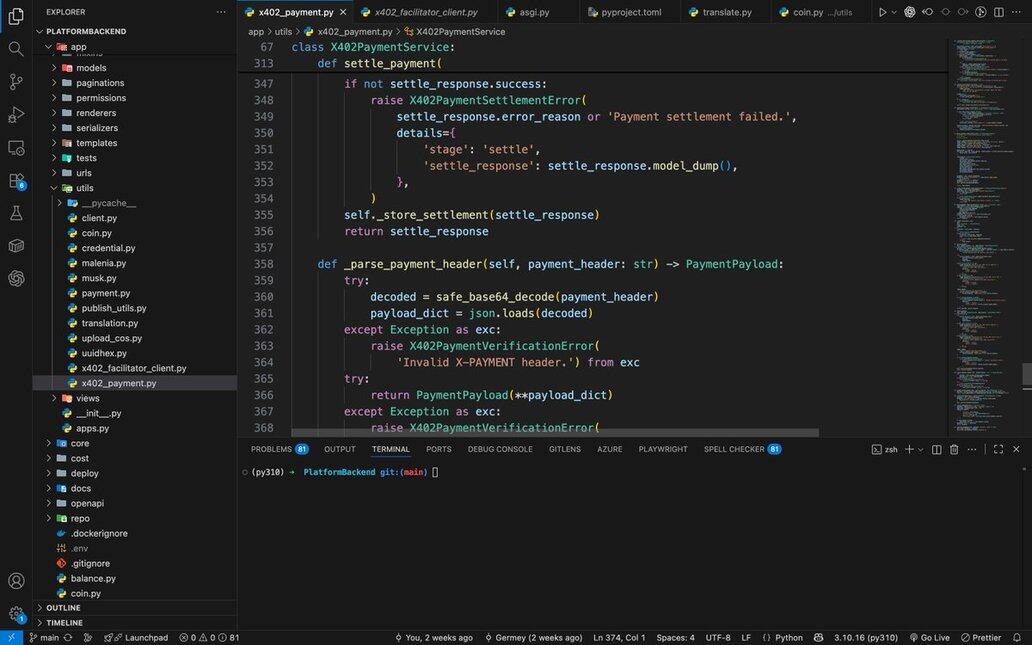Open payment.py in the file explorer
This screenshot has height=645, width=1032.
[x=106, y=293]
